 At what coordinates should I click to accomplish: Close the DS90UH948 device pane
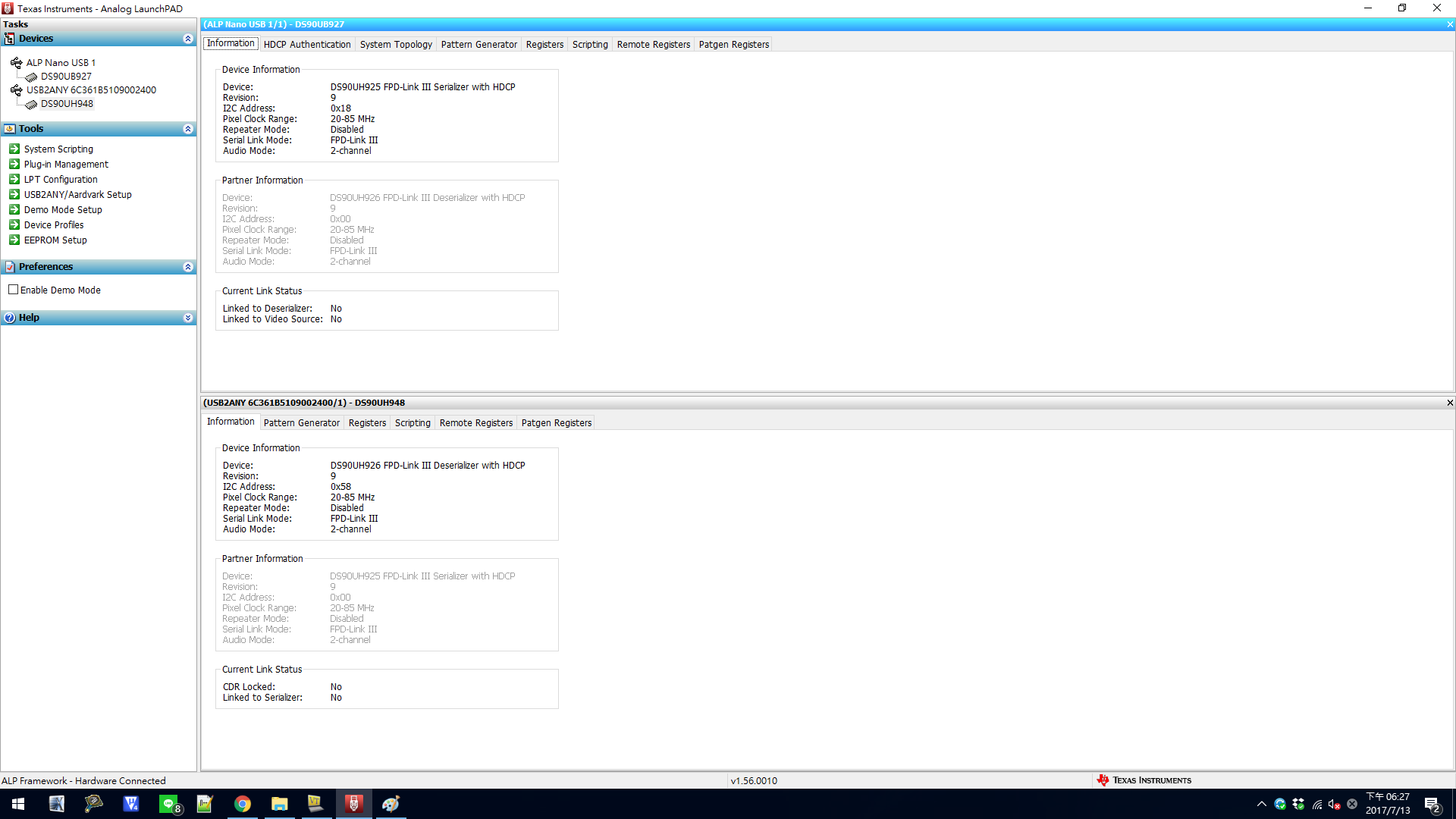[x=1450, y=403]
